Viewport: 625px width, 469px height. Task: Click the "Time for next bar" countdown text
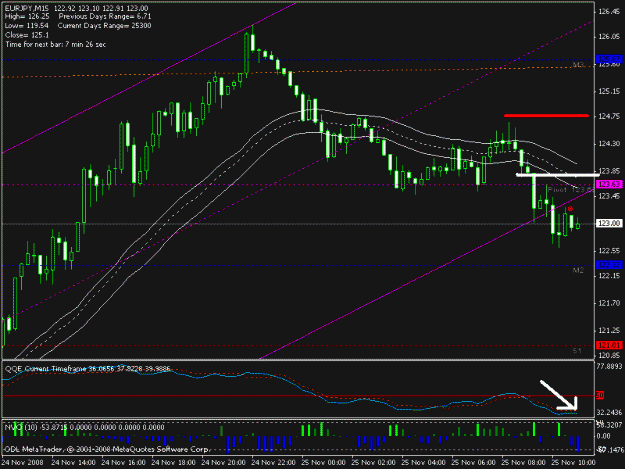tap(56, 44)
